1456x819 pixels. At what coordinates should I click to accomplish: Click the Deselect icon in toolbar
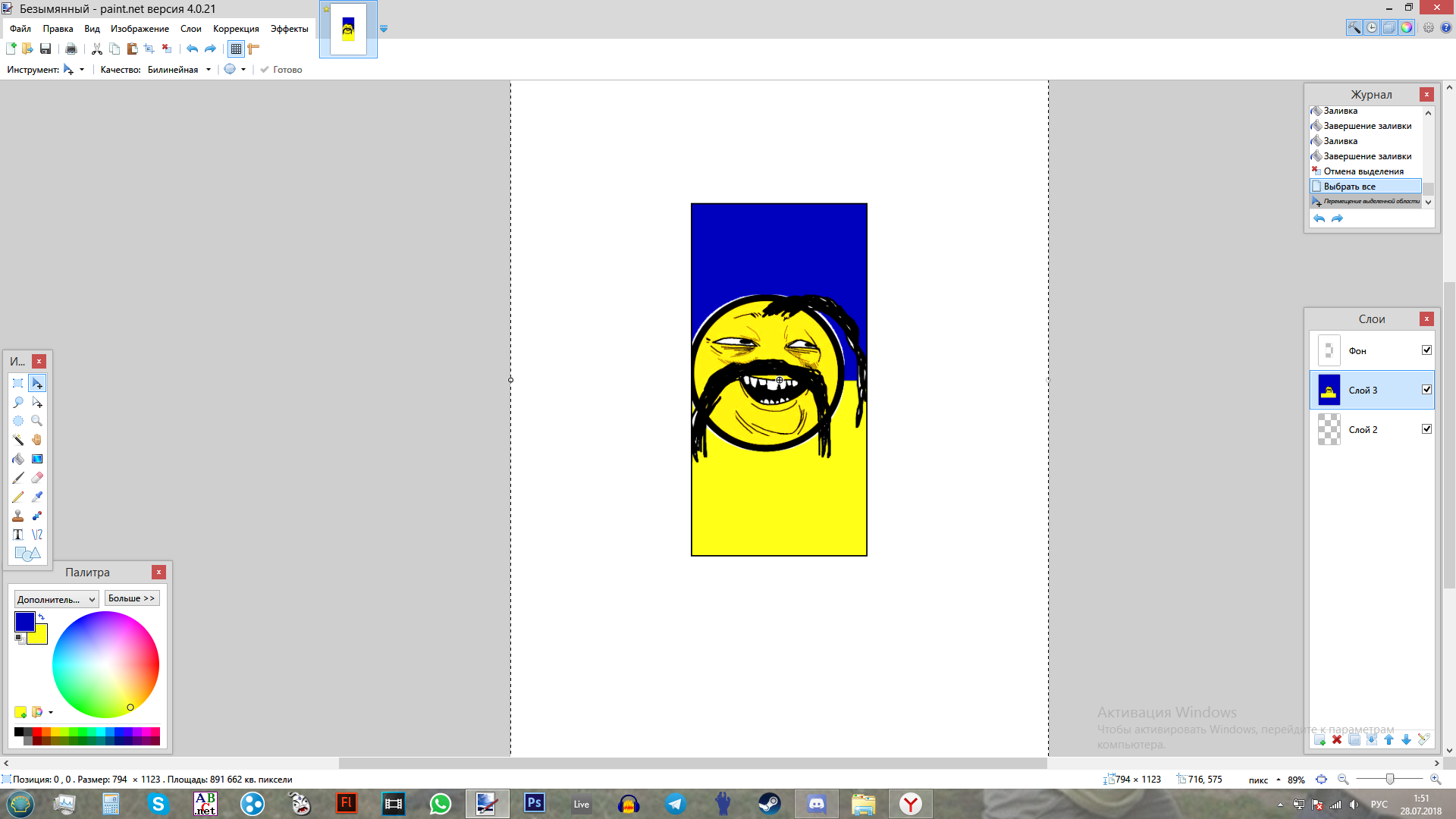point(167,49)
